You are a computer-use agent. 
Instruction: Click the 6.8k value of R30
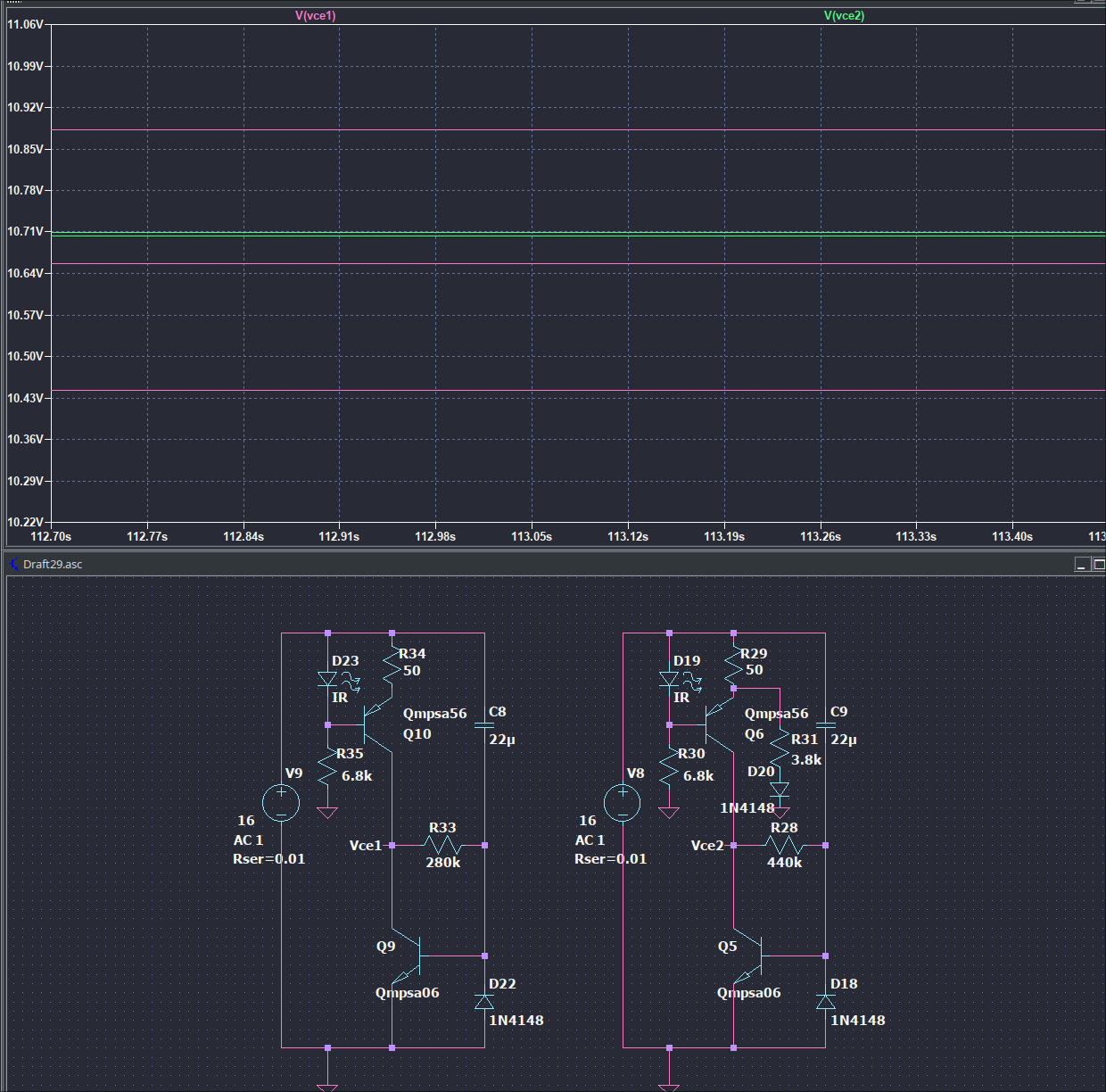[698, 776]
